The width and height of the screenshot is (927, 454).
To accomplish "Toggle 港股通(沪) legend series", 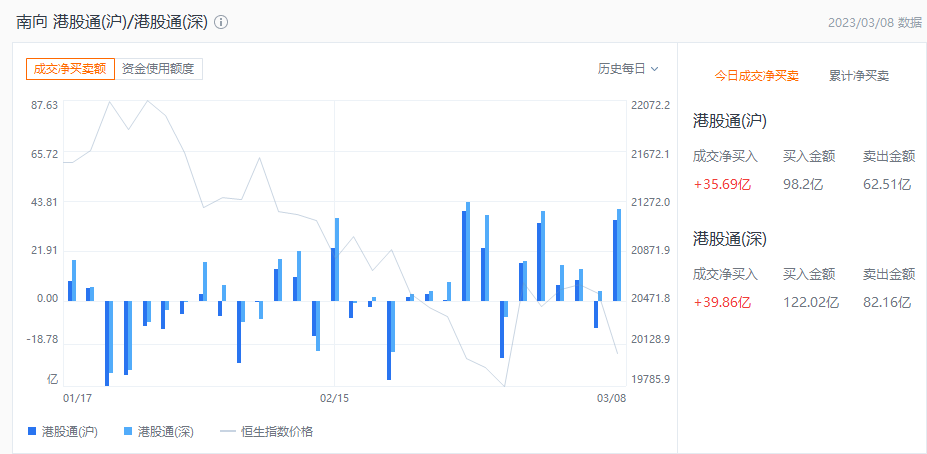I will [63, 432].
